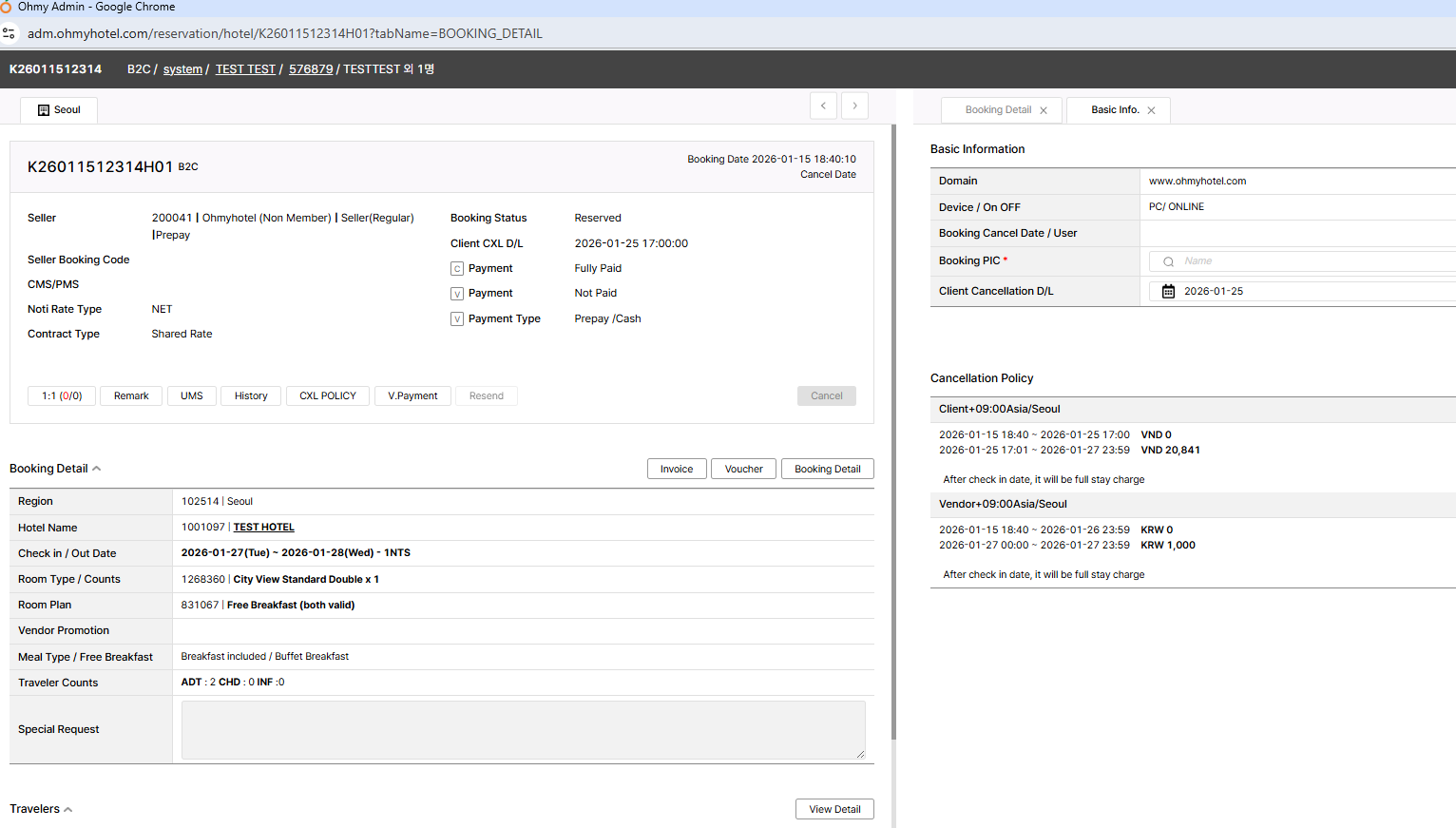Switch to the Booking Detail side tab
Viewport: 1456px width, 828px height.
coord(997,110)
